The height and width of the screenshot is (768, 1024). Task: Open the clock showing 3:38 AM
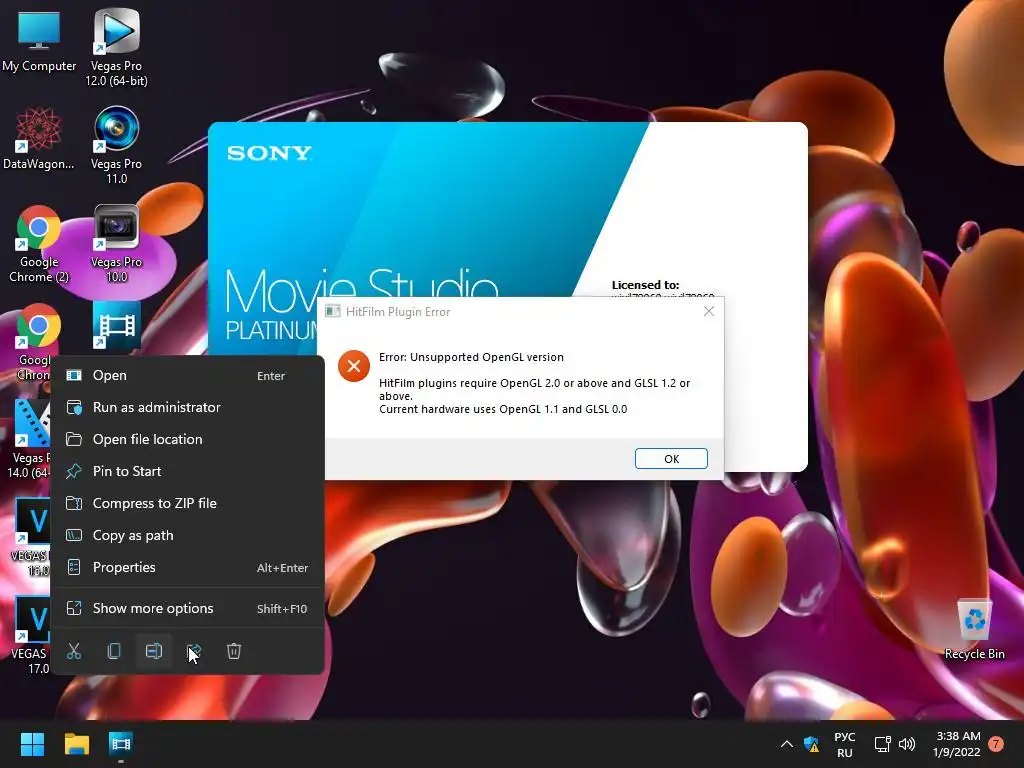957,744
